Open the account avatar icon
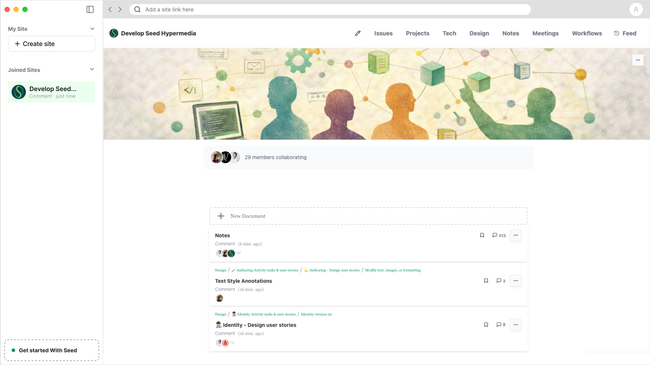 pos(636,9)
